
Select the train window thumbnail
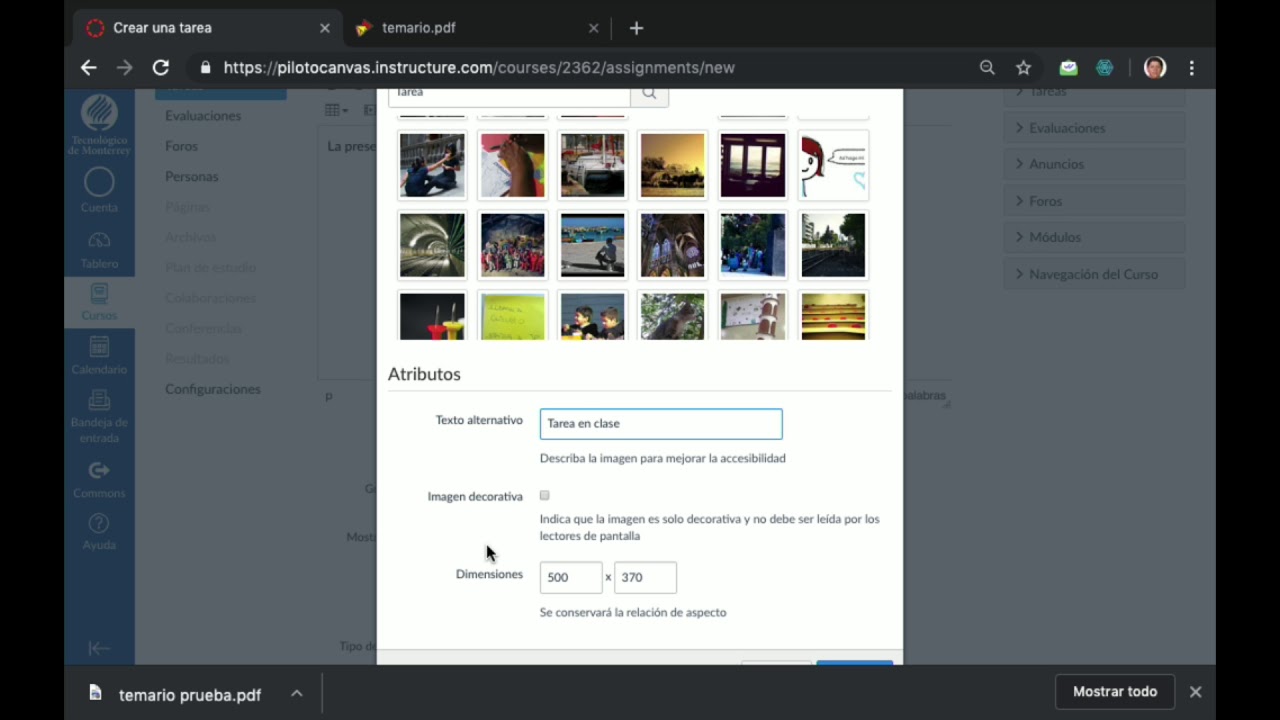pyautogui.click(x=752, y=165)
